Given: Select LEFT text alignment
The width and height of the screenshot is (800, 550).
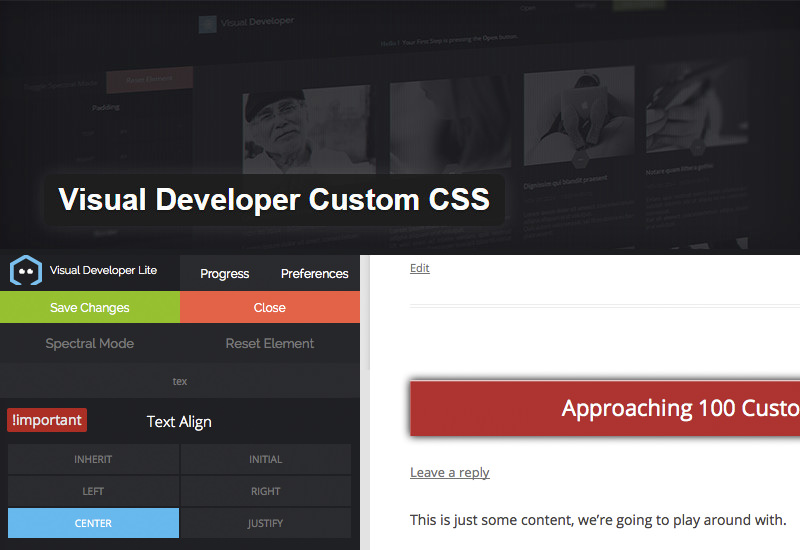Looking at the screenshot, I should (x=93, y=491).
